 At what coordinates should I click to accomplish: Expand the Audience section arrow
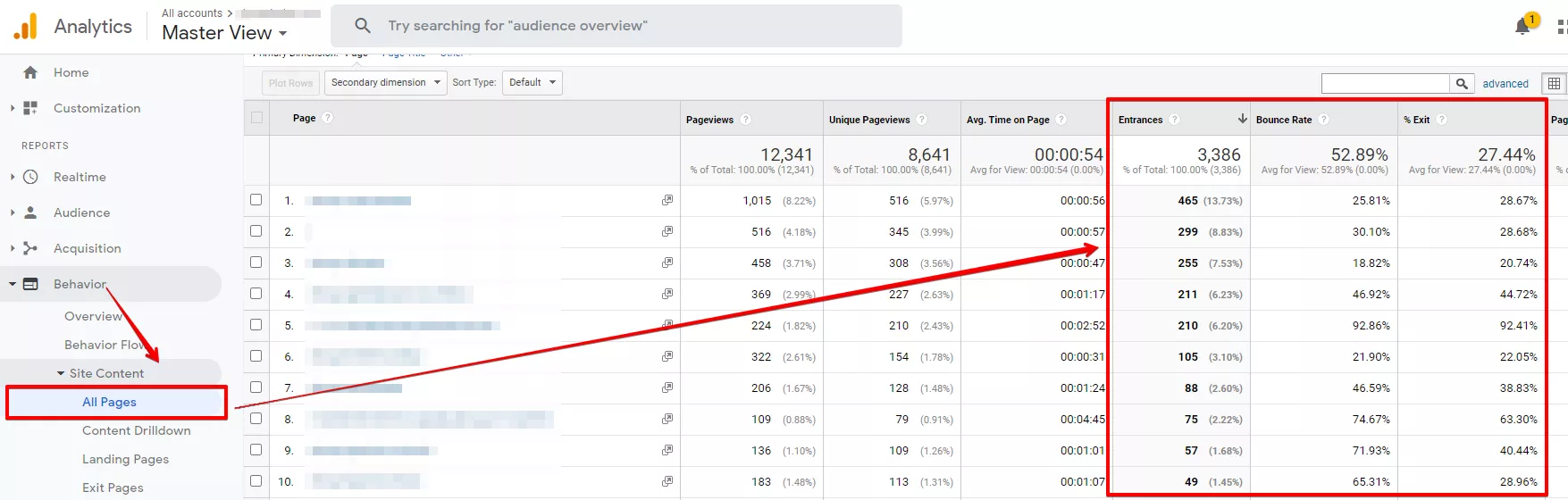12,212
